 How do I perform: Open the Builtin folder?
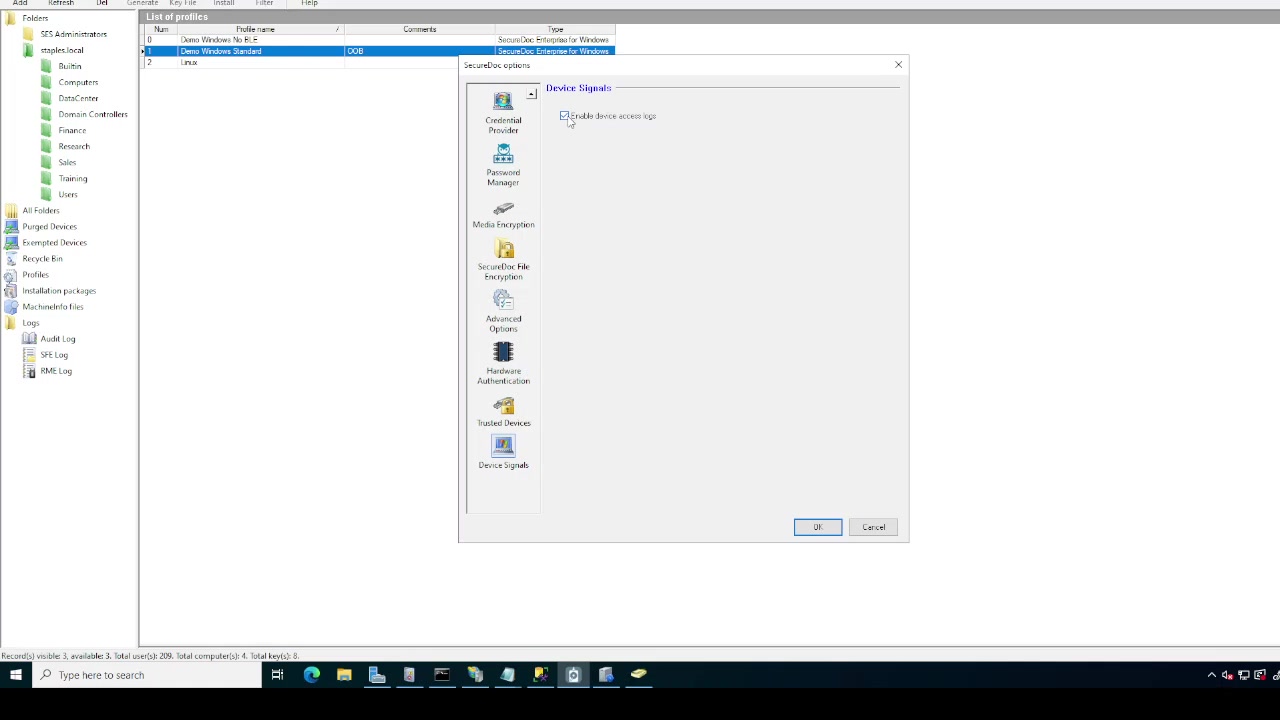pos(69,66)
